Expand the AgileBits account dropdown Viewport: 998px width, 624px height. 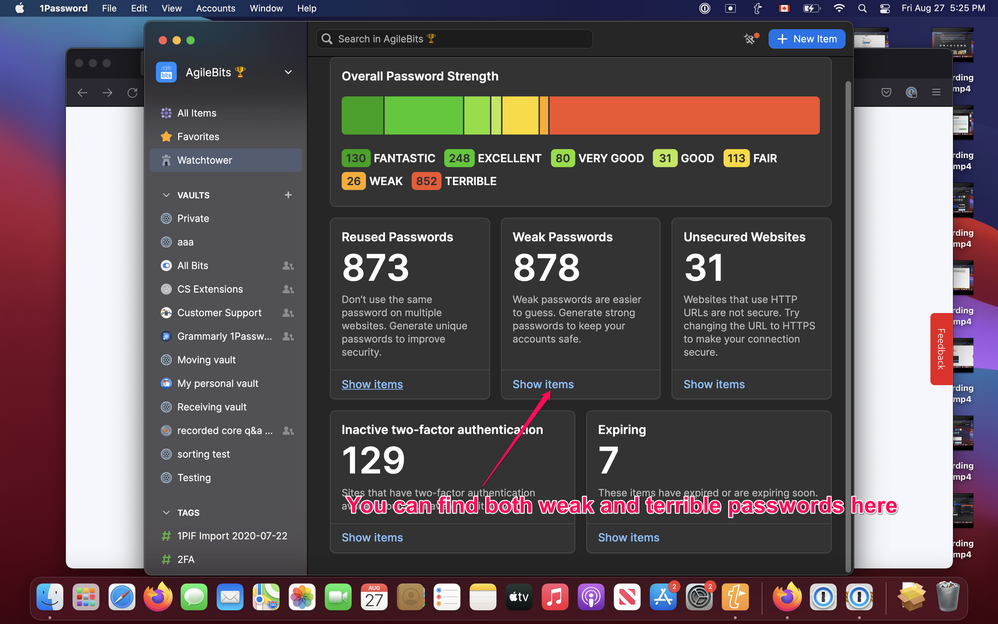[288, 72]
